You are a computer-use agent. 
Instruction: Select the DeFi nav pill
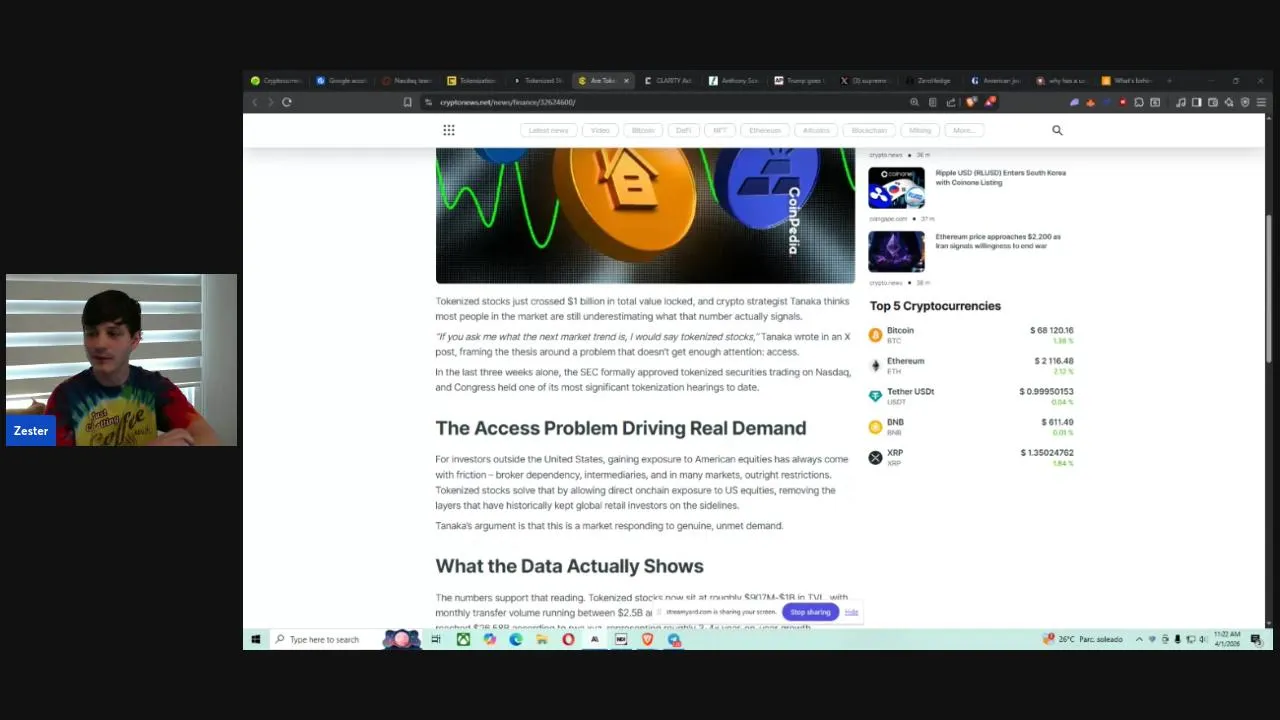pyautogui.click(x=684, y=130)
